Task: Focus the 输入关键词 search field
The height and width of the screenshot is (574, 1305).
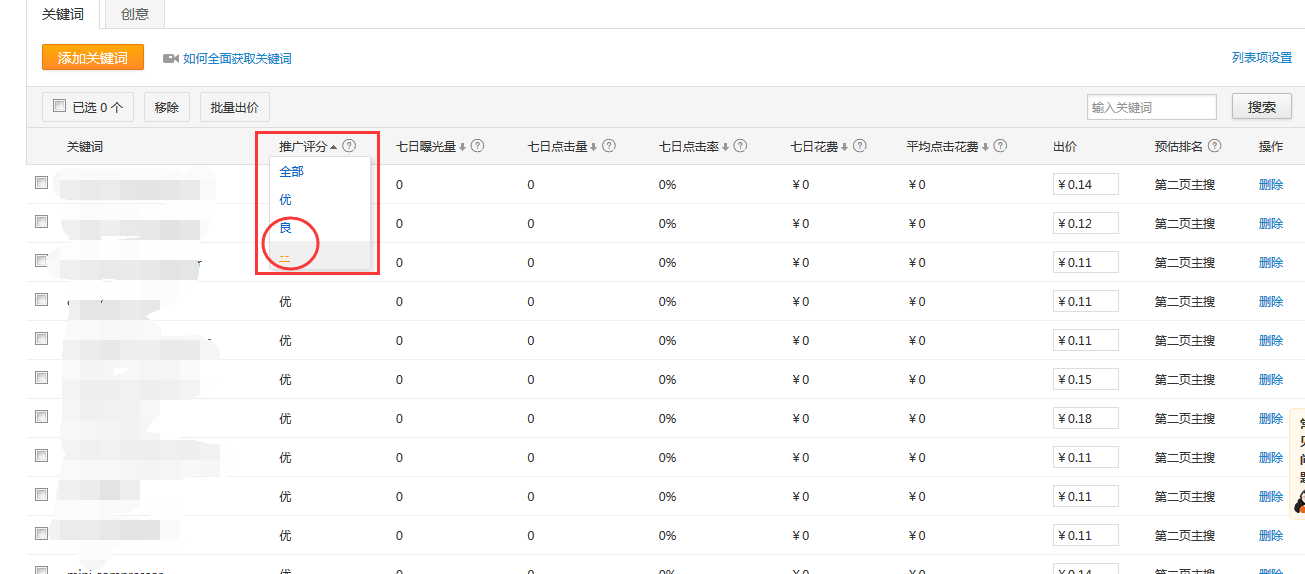Action: click(x=1151, y=107)
